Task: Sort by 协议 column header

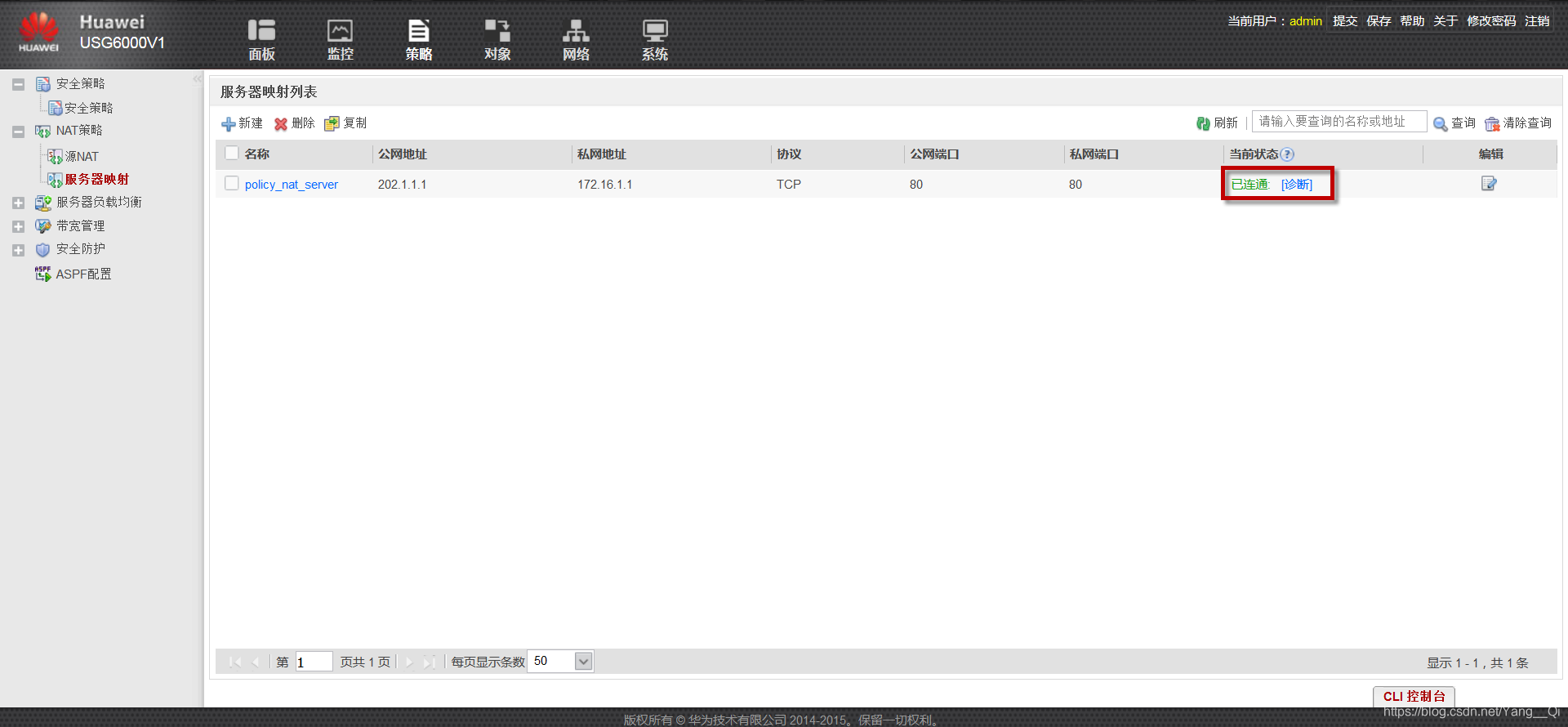Action: tap(789, 154)
